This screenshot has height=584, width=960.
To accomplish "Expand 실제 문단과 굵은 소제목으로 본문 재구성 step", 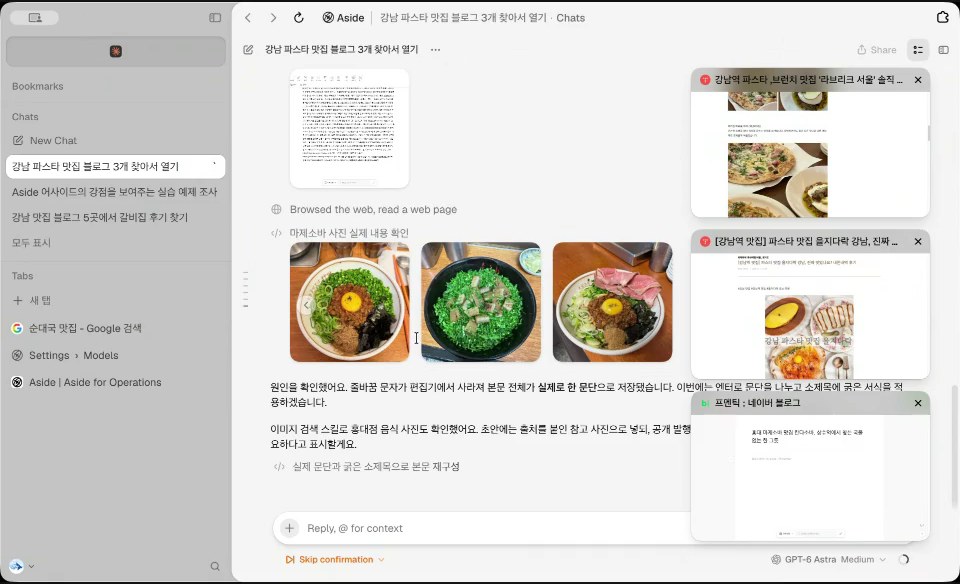I will point(375,466).
